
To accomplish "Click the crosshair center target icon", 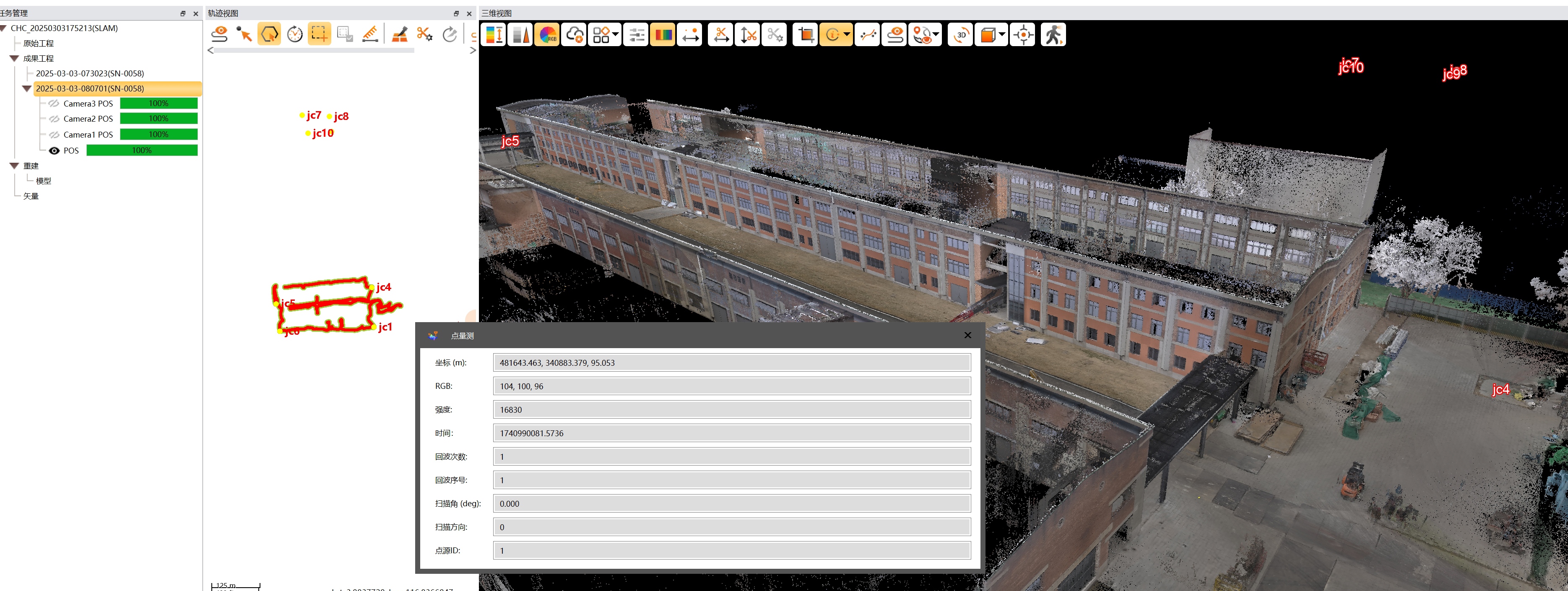I will [1022, 35].
